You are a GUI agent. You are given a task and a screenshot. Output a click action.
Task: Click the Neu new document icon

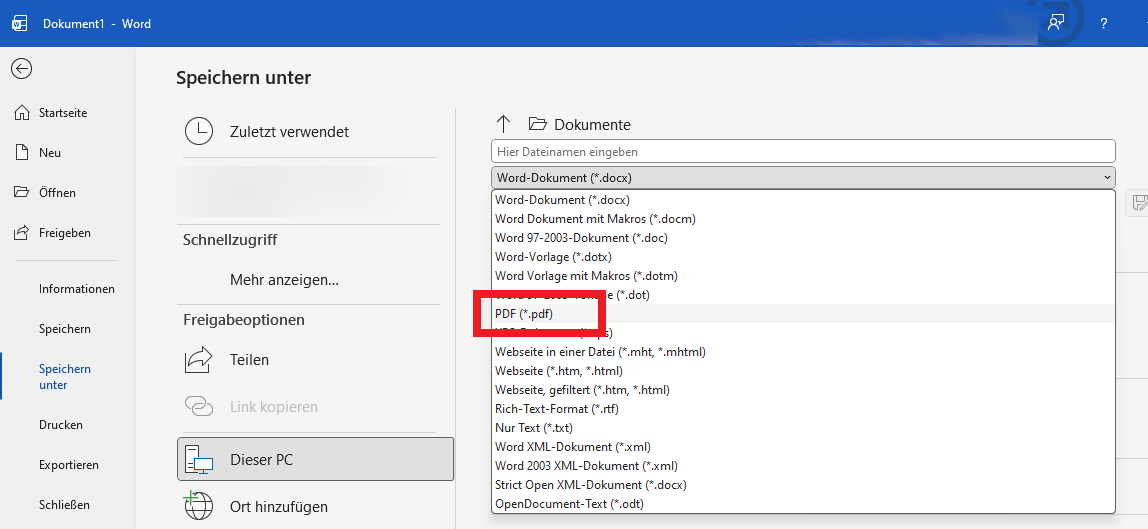tap(21, 153)
